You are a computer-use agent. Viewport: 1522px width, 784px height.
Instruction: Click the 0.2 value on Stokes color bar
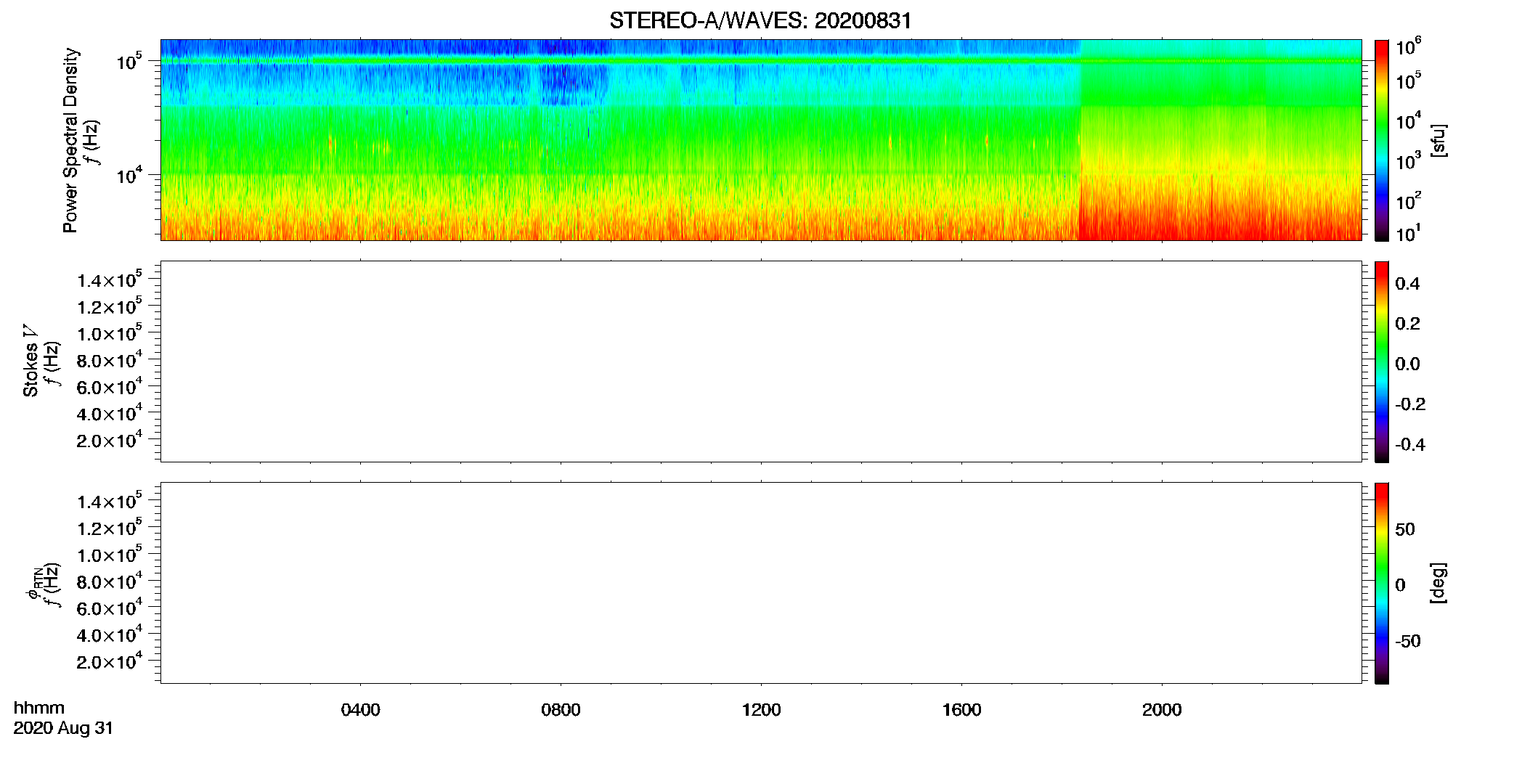click(x=1407, y=324)
